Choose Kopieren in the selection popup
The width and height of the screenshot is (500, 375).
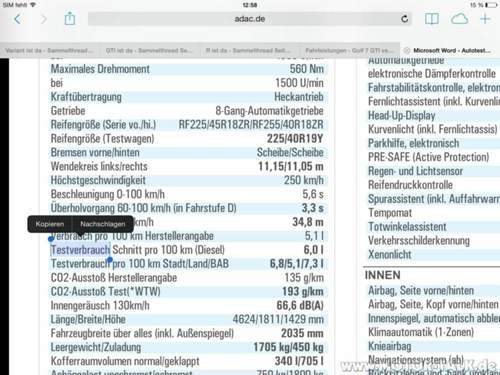point(50,224)
